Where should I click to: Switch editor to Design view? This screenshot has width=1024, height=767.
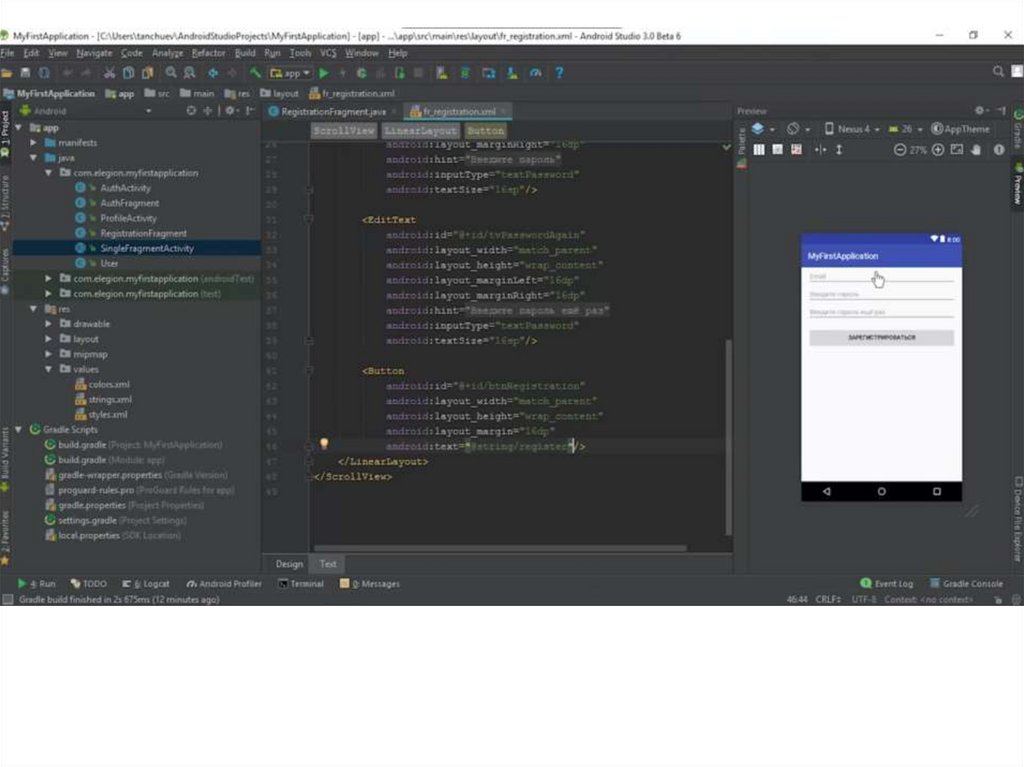coord(289,564)
